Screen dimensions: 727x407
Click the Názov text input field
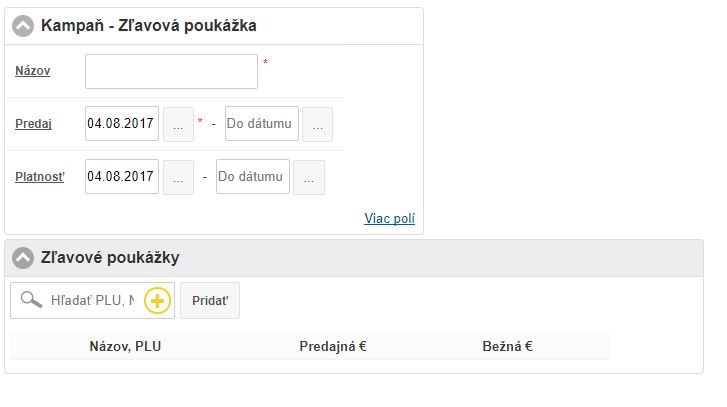(x=171, y=71)
